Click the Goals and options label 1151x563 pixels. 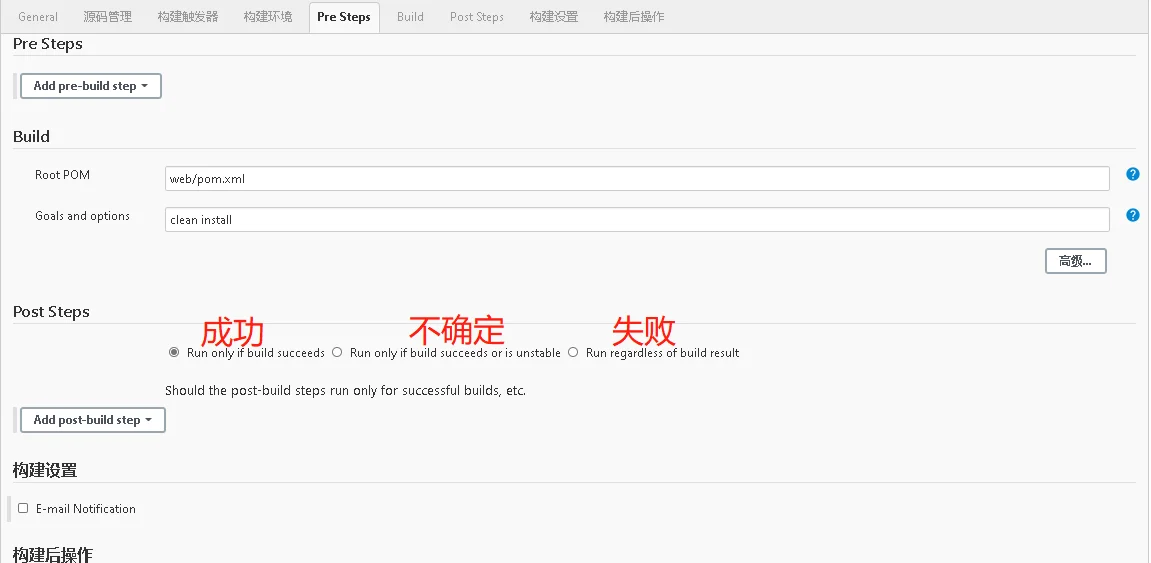pos(82,216)
